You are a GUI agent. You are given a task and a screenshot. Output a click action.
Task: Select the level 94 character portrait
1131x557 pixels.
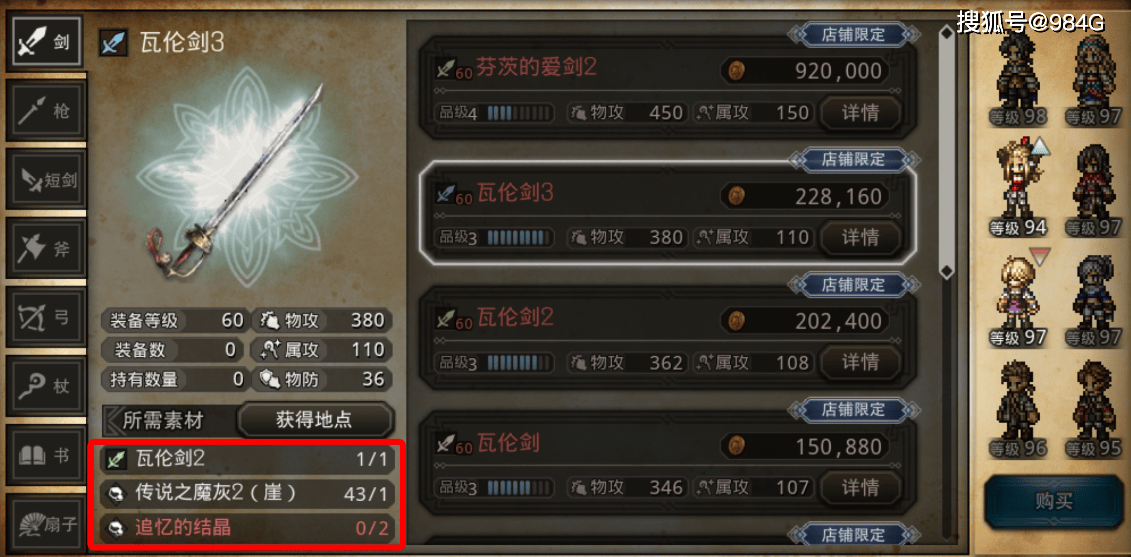tap(1018, 188)
